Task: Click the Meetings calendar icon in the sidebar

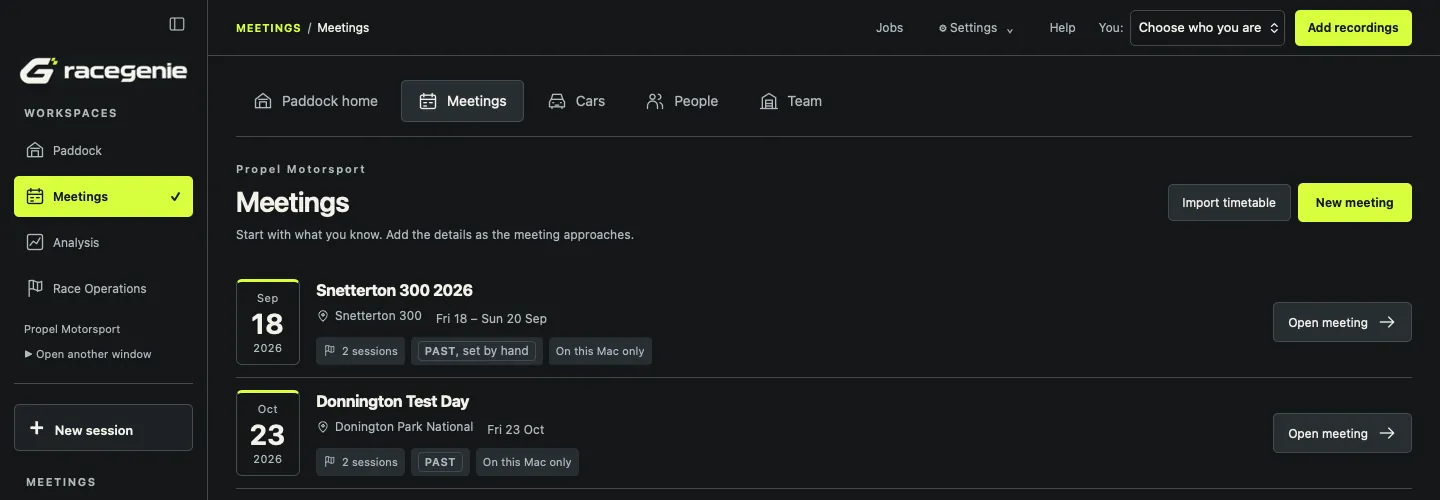Action: tap(35, 197)
